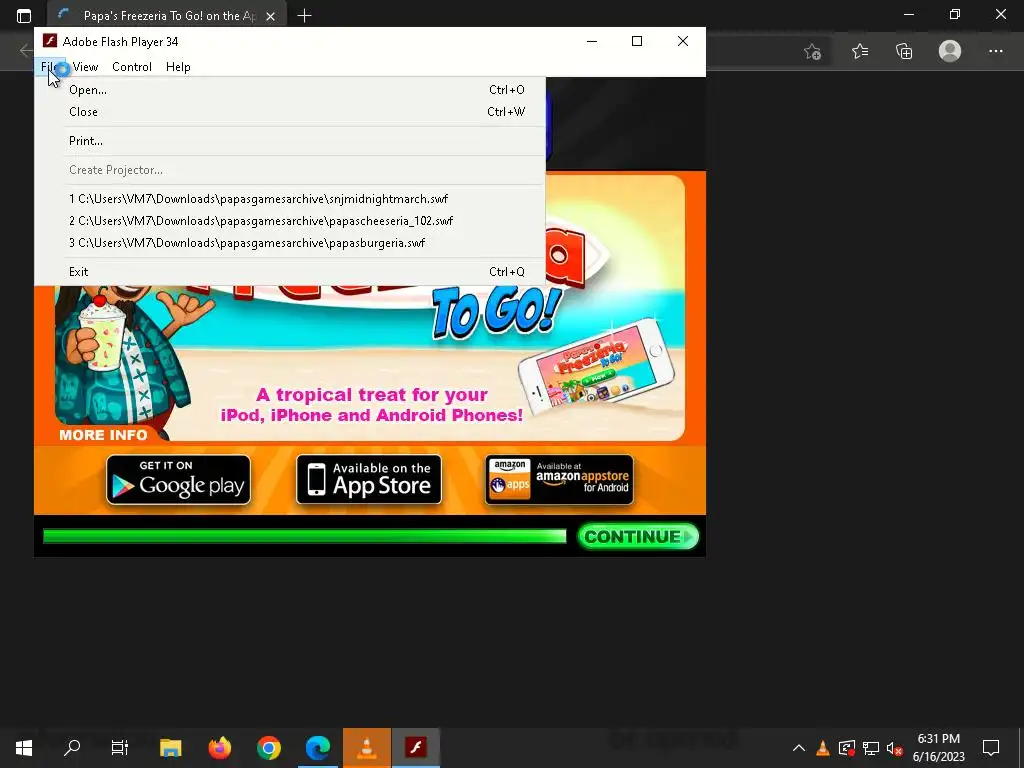Image resolution: width=1024 pixels, height=768 pixels.
Task: Open Edge Collections
Action: coord(904,51)
